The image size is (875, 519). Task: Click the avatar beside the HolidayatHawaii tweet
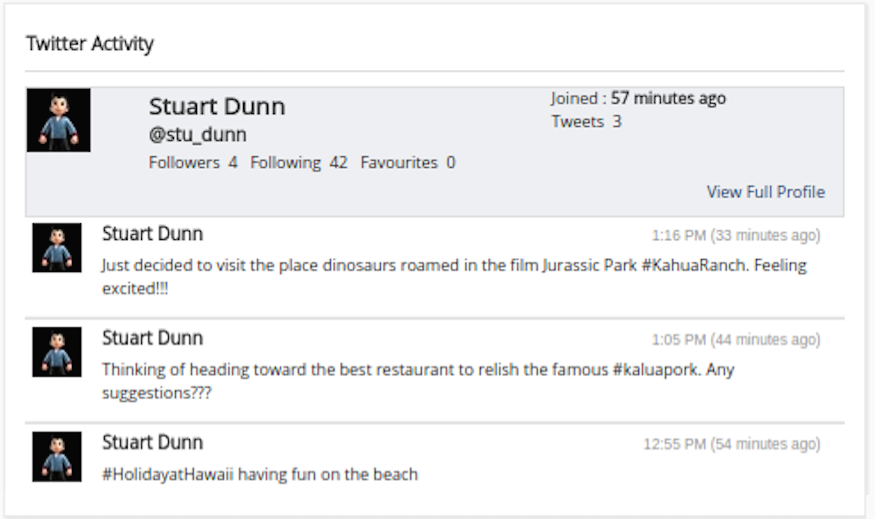coord(57,456)
